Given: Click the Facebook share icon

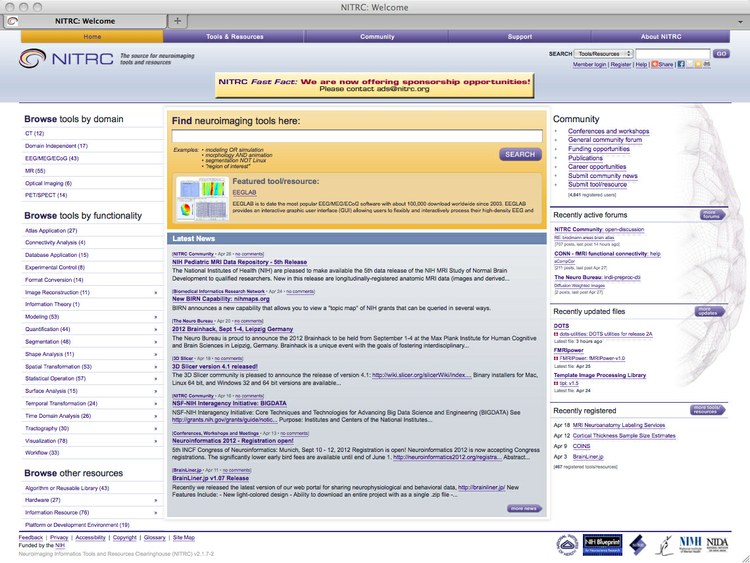Looking at the screenshot, I should tap(681, 64).
